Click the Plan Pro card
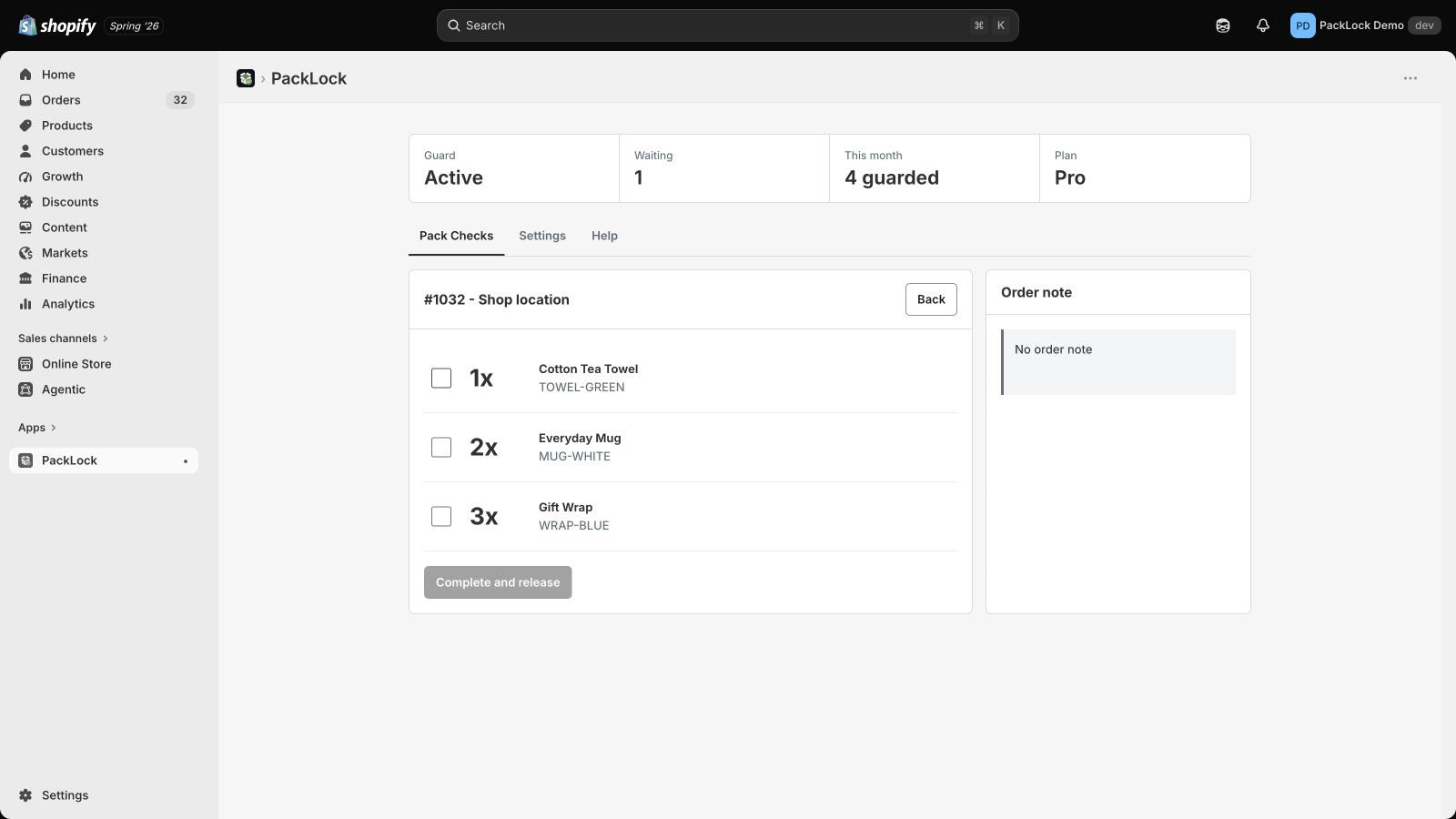The height and width of the screenshot is (819, 1456). 1145,168
